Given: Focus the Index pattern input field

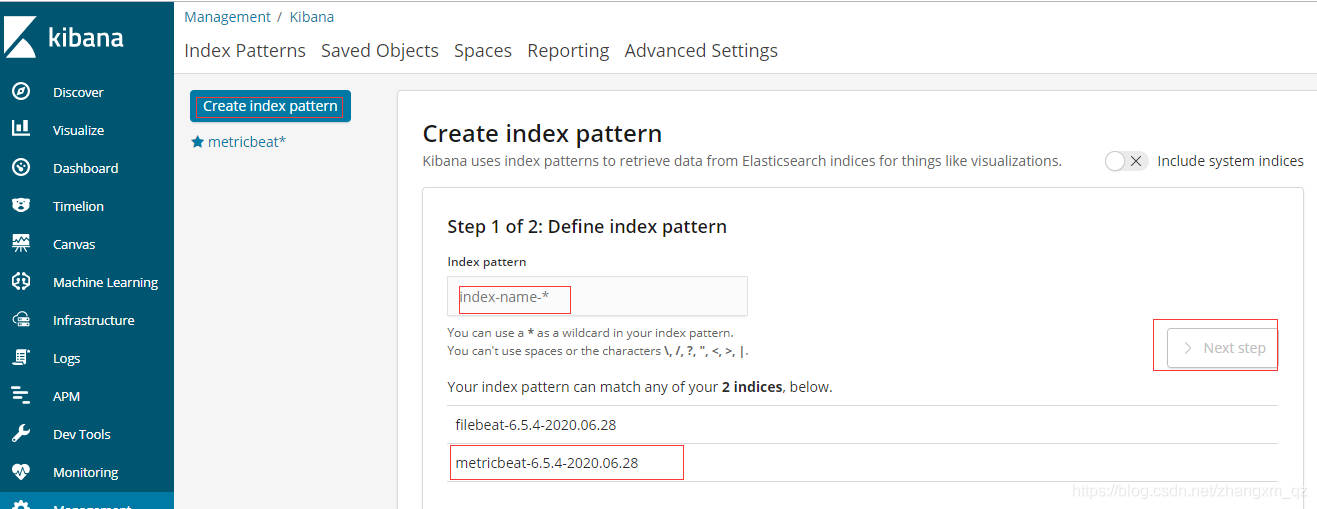Looking at the screenshot, I should point(597,297).
